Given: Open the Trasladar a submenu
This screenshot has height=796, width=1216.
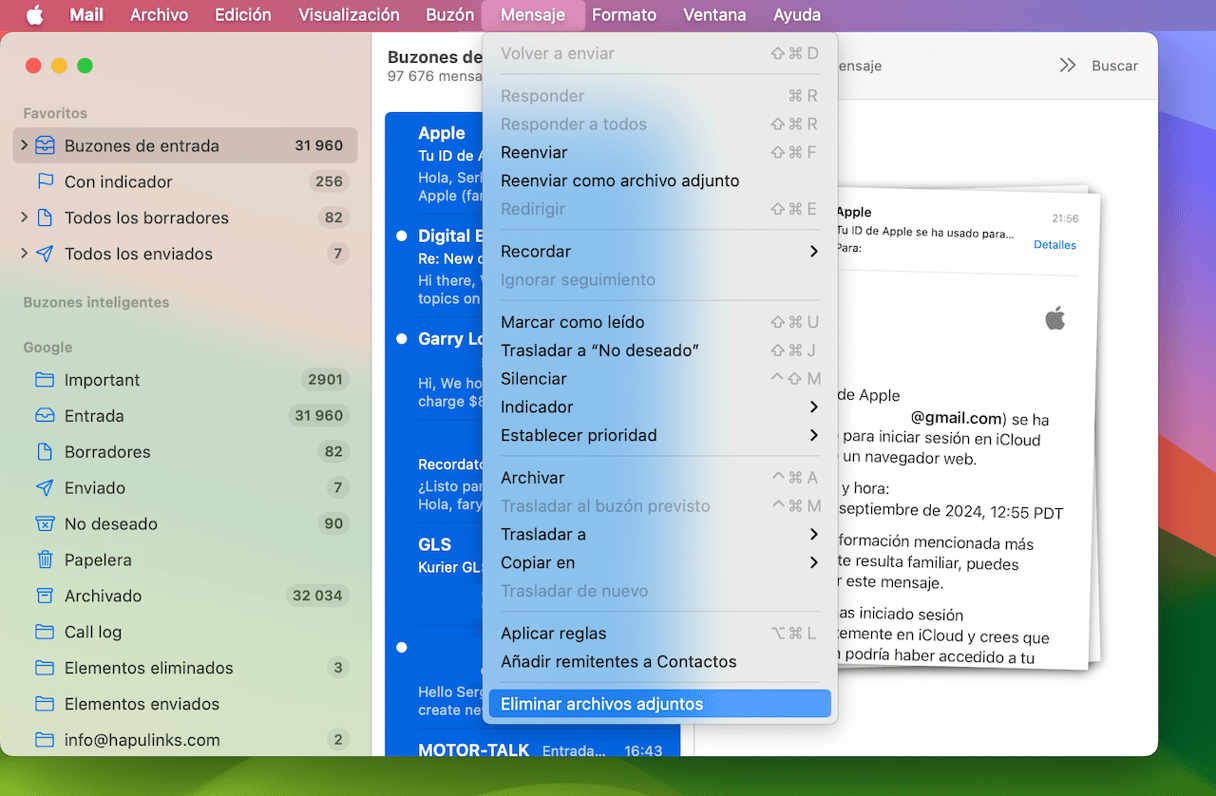Looking at the screenshot, I should (x=660, y=534).
